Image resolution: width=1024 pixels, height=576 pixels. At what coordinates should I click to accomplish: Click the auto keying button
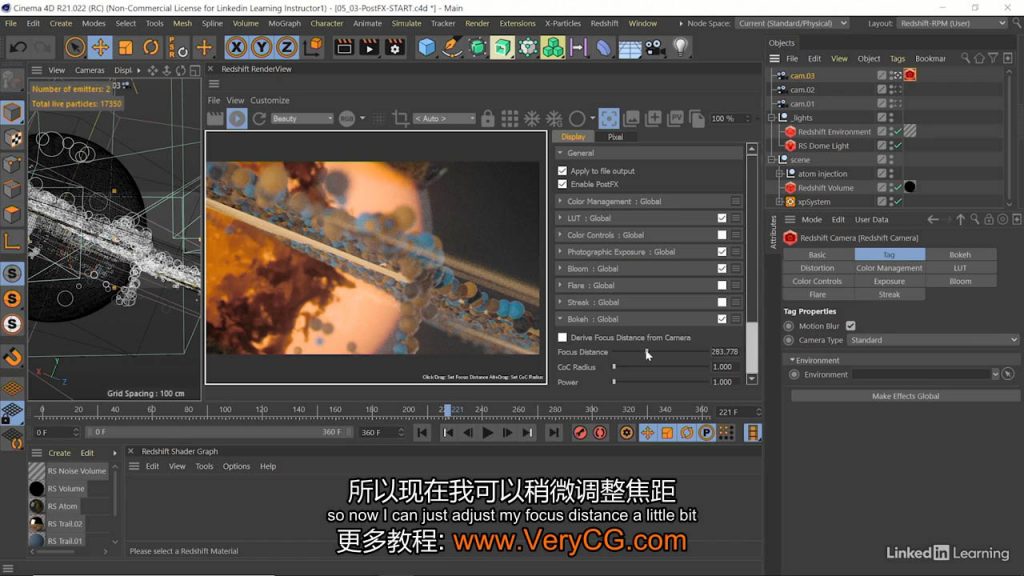[600, 433]
